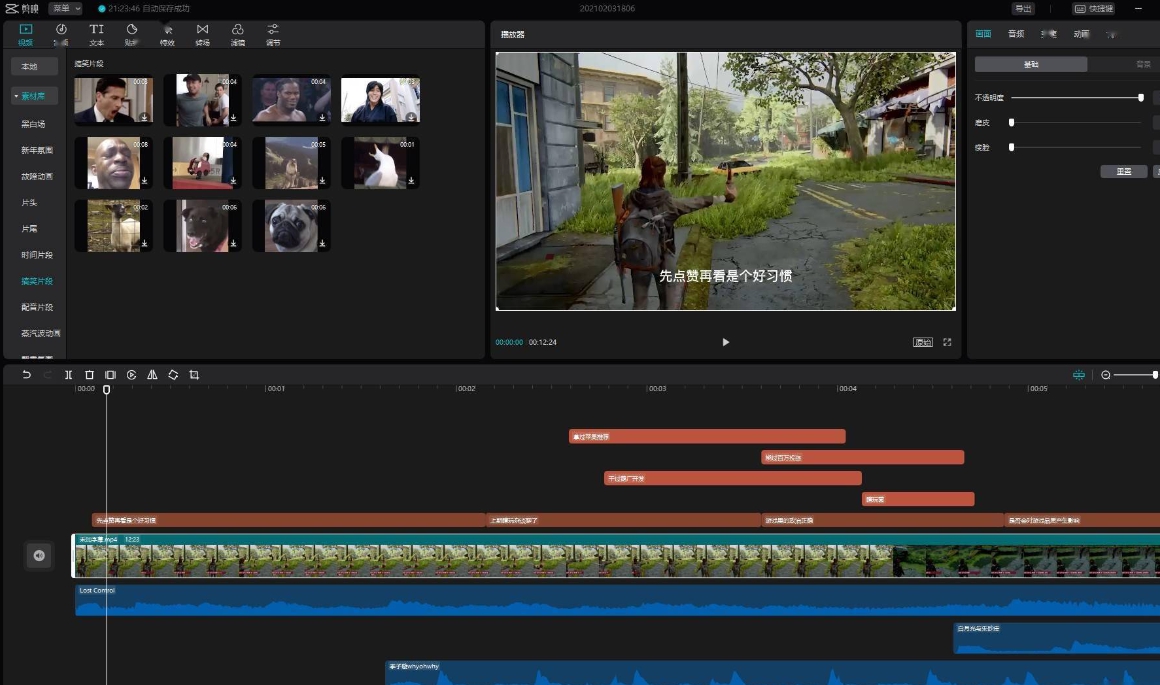
Task: Mute the main video track
Action: tap(39, 556)
